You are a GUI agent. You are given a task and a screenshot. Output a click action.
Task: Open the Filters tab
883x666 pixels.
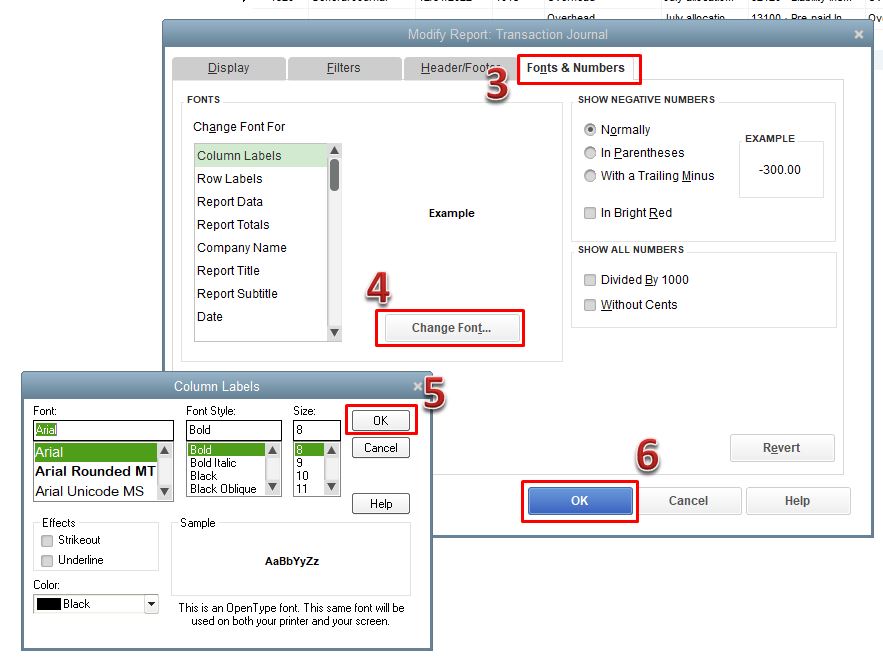(x=343, y=67)
